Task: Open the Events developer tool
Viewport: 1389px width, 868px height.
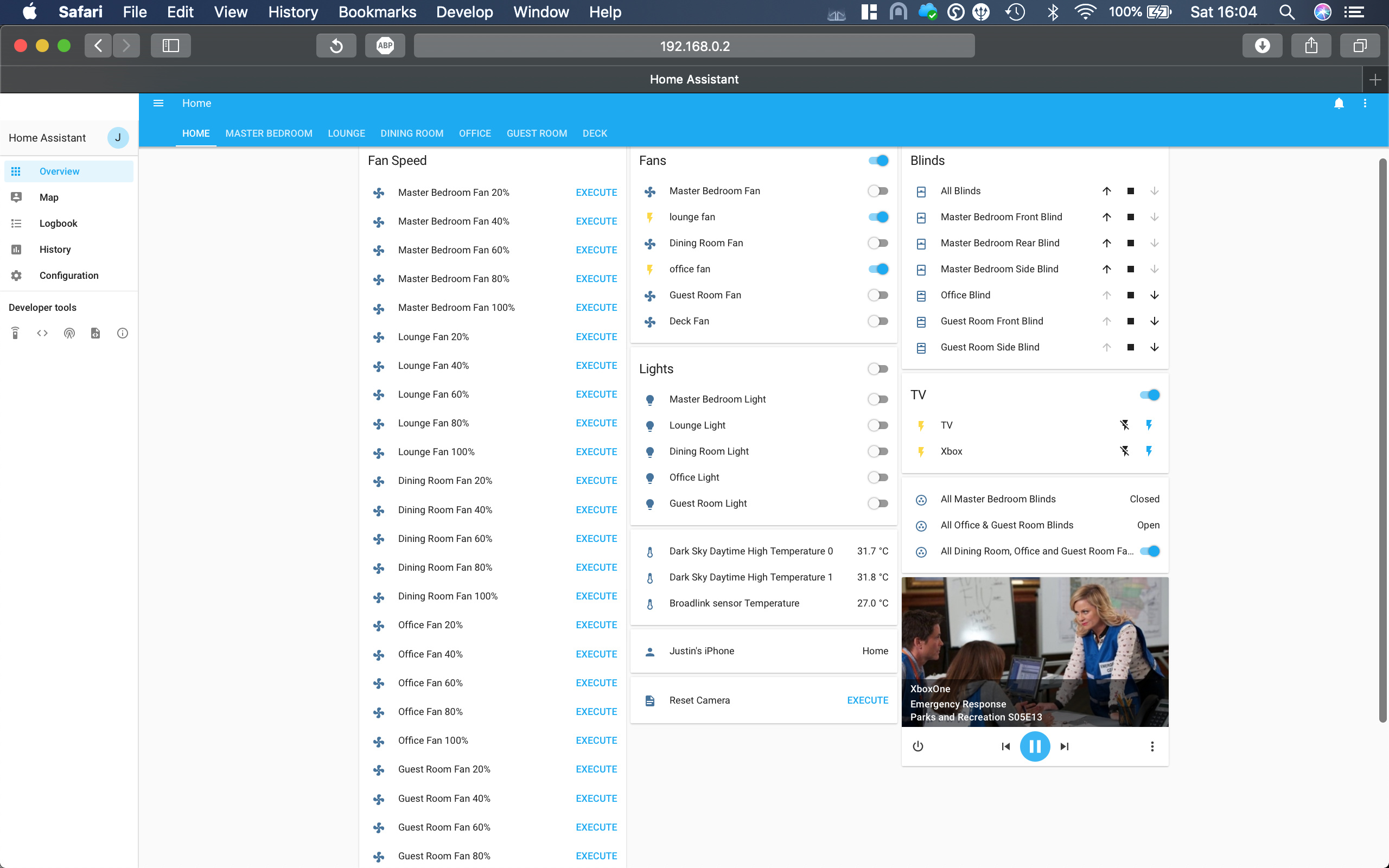Action: pos(69,333)
